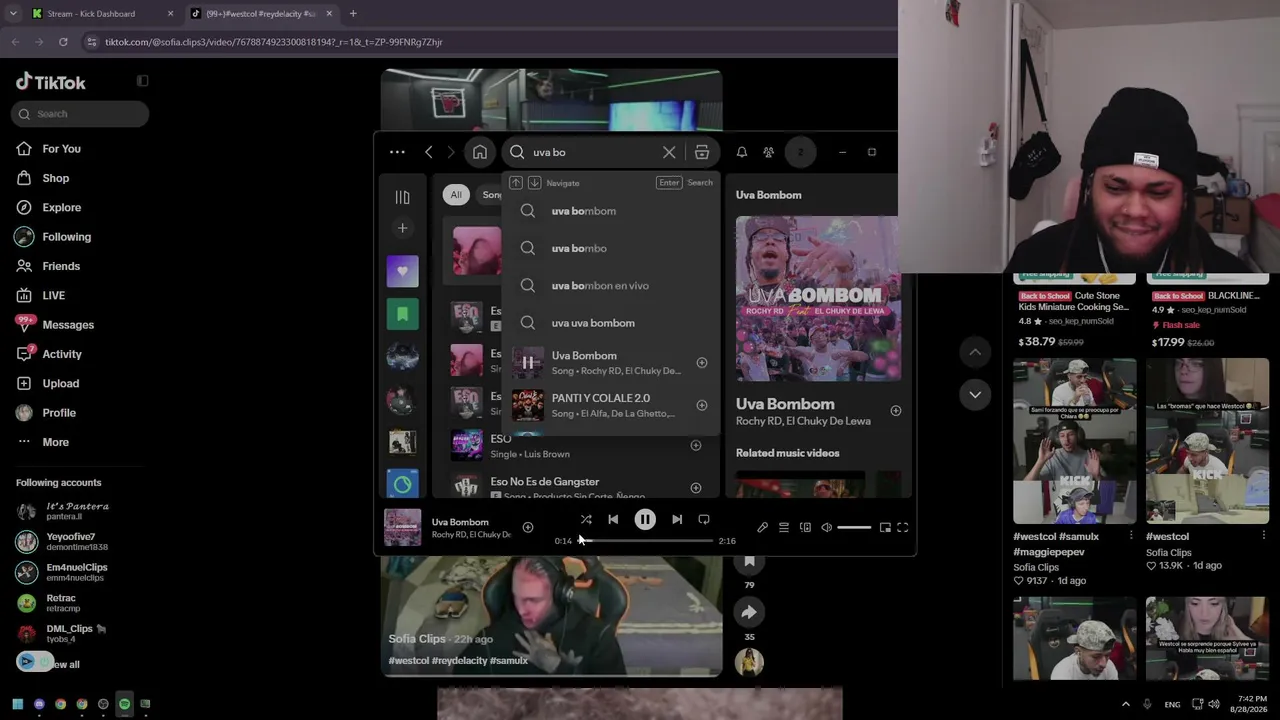
Task: Choose suggestion "uva bombo"
Action: tap(611, 248)
